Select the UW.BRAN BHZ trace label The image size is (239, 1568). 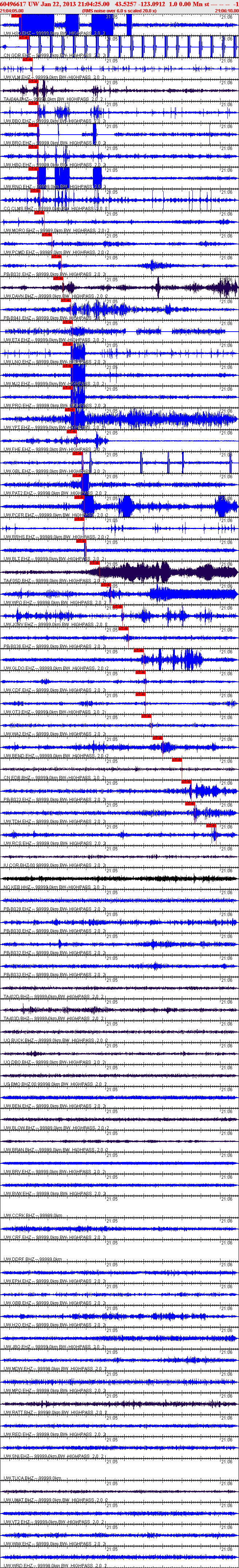click(56, 1151)
